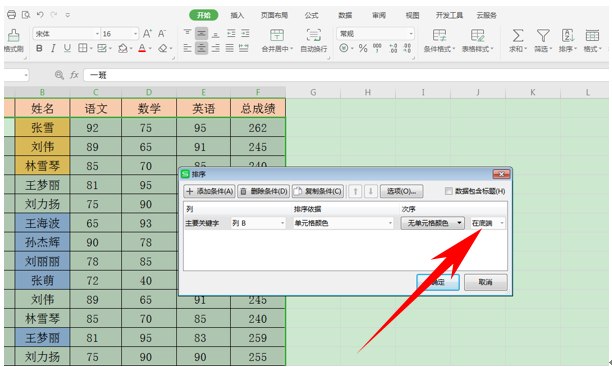Decrease font size with the A- icon
This screenshot has width=612, height=367.
tap(162, 34)
